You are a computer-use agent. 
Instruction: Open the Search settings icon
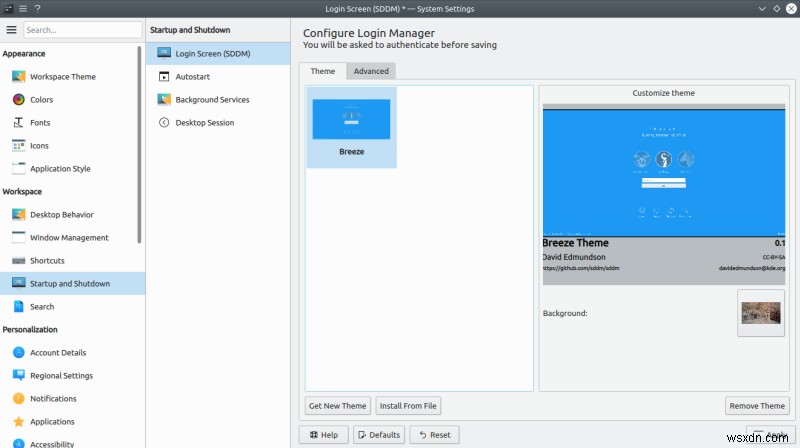(x=19, y=306)
